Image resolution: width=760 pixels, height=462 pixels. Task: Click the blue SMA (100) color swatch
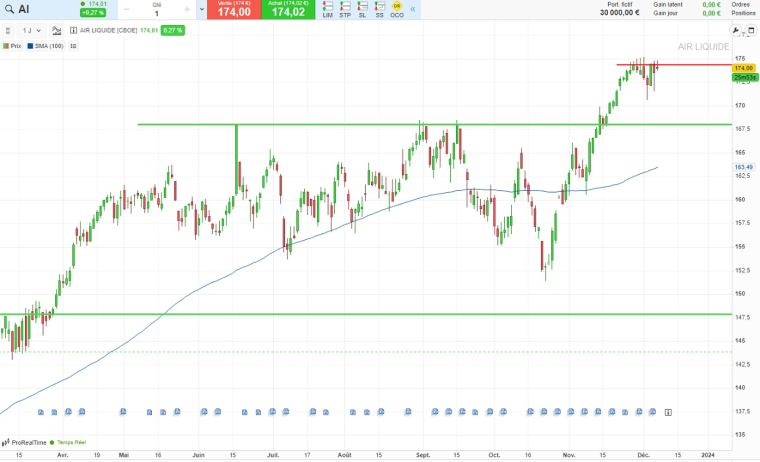pos(30,46)
